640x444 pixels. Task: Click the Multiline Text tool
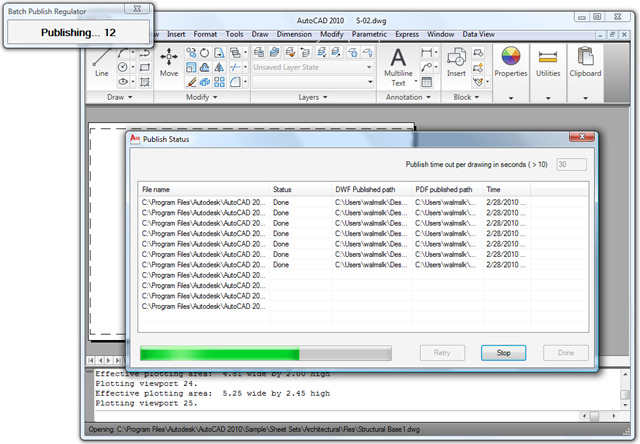pos(398,65)
